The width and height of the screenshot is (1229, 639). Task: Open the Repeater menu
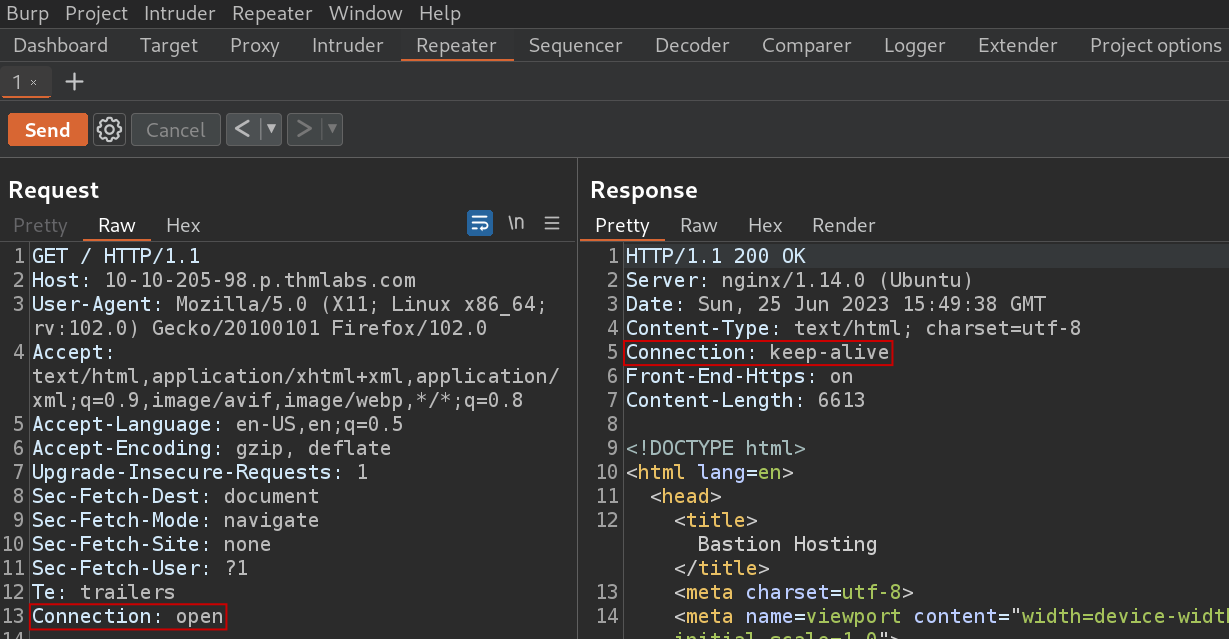coord(272,14)
